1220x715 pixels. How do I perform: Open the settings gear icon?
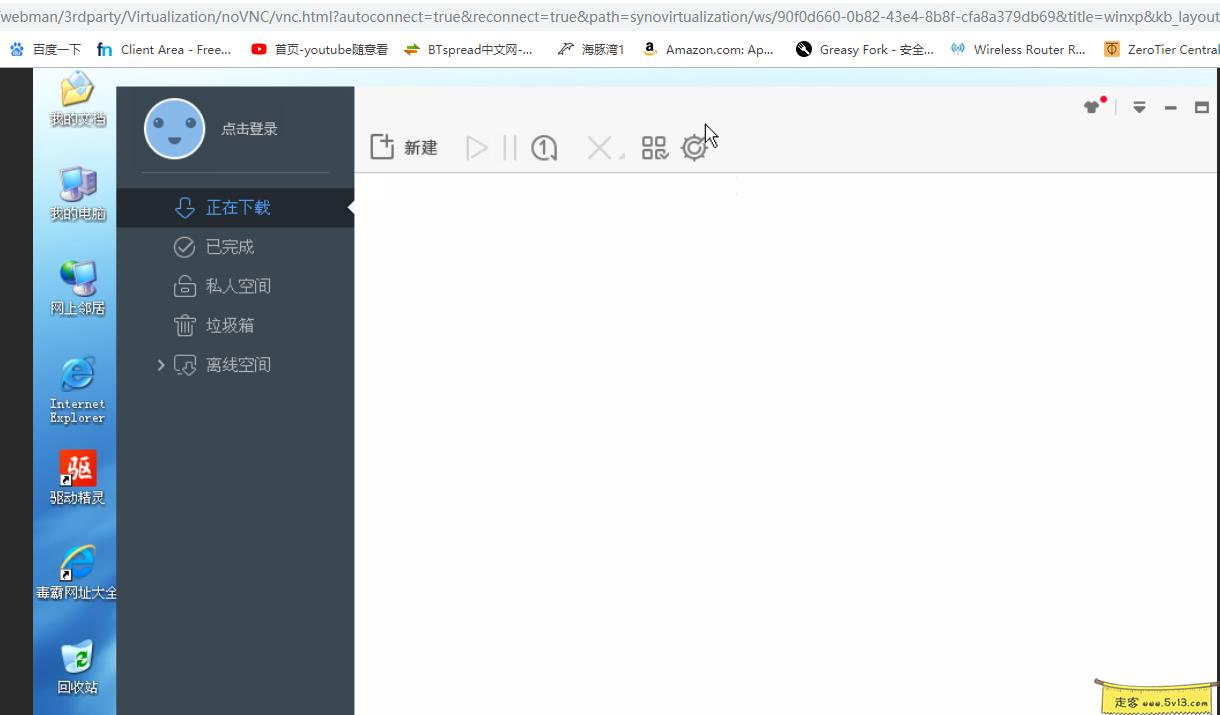tap(694, 148)
